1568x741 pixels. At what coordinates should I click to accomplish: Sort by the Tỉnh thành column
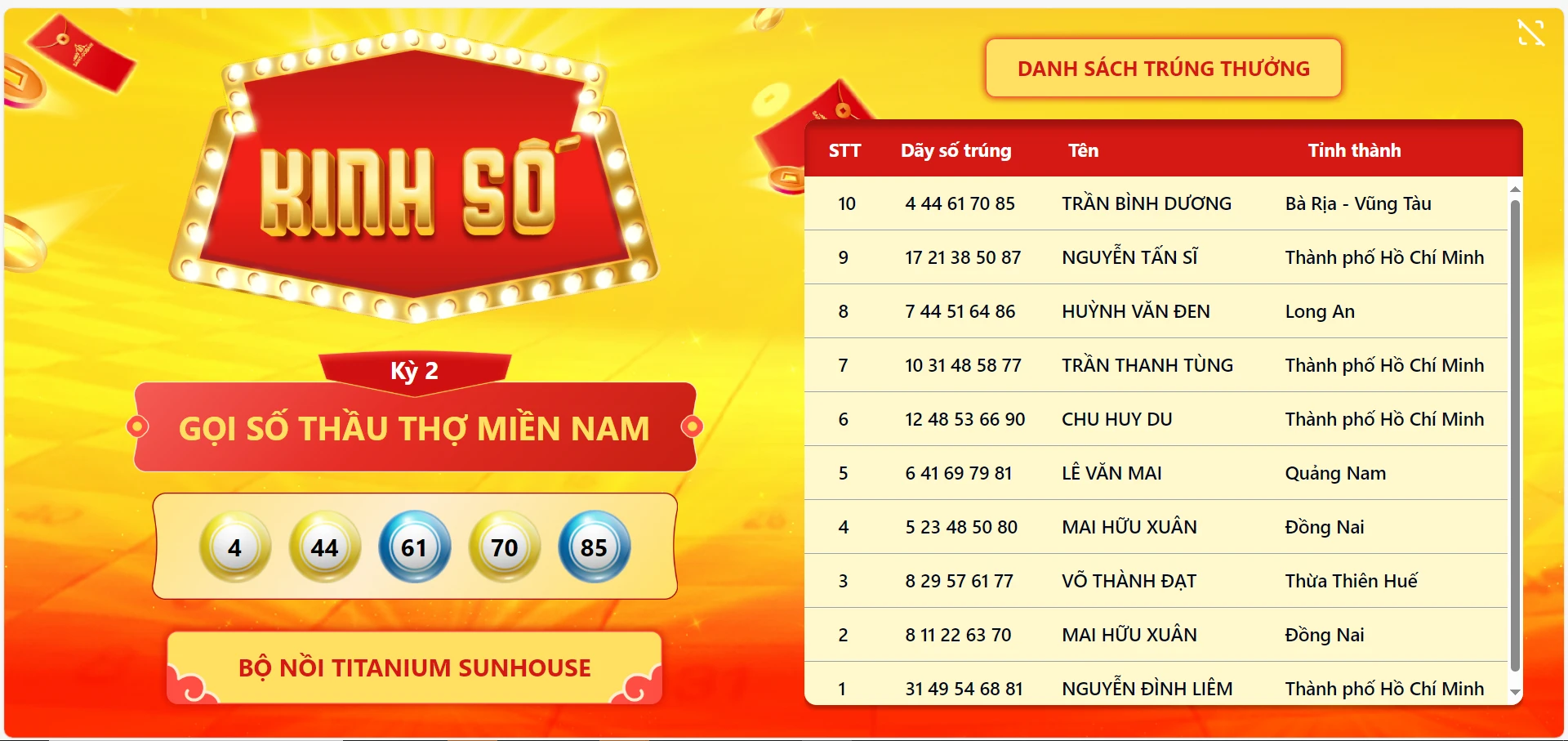1356,150
